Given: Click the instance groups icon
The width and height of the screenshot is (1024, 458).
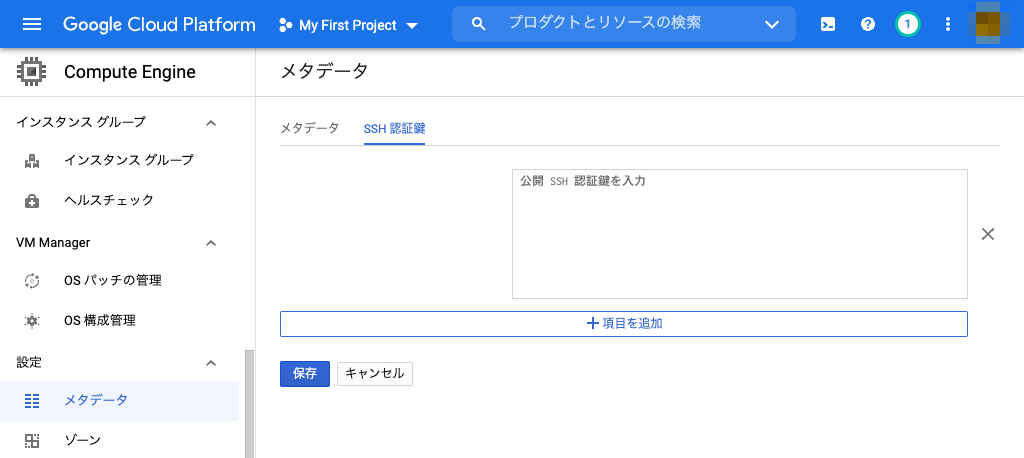Looking at the screenshot, I should tap(31, 161).
